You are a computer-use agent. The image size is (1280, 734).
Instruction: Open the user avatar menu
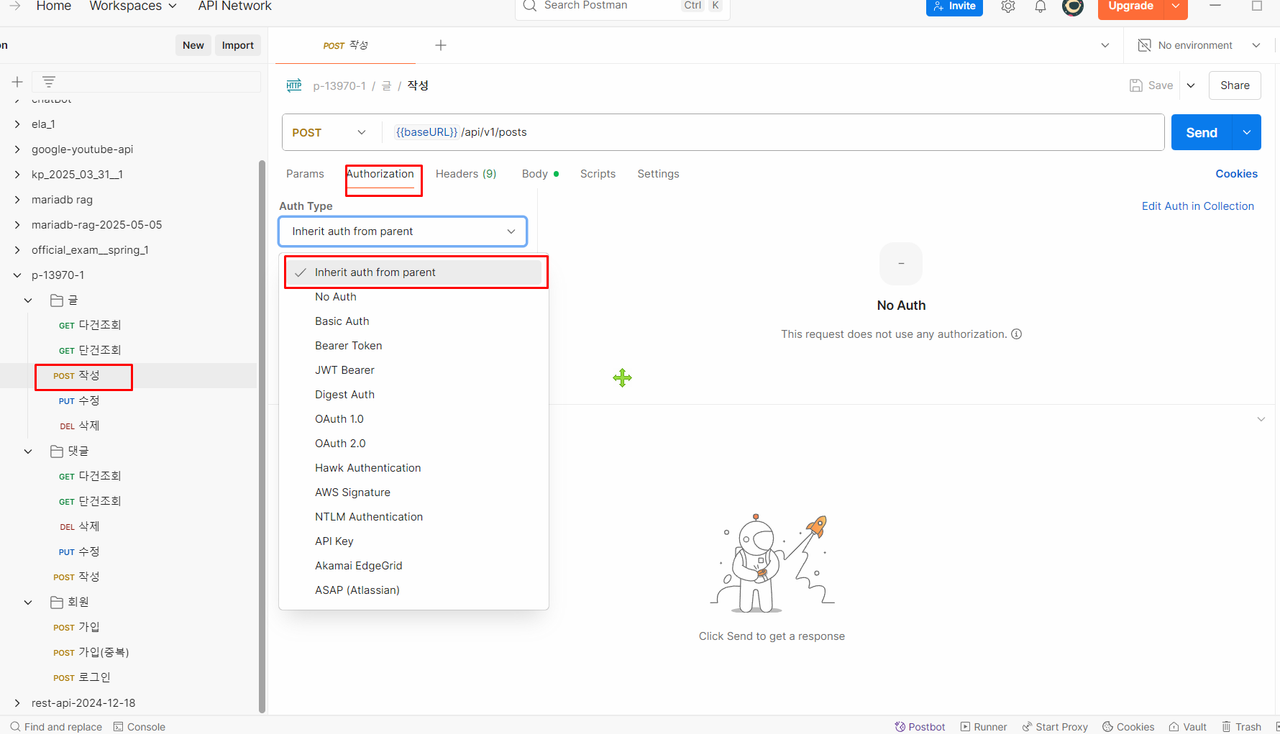pyautogui.click(x=1073, y=6)
